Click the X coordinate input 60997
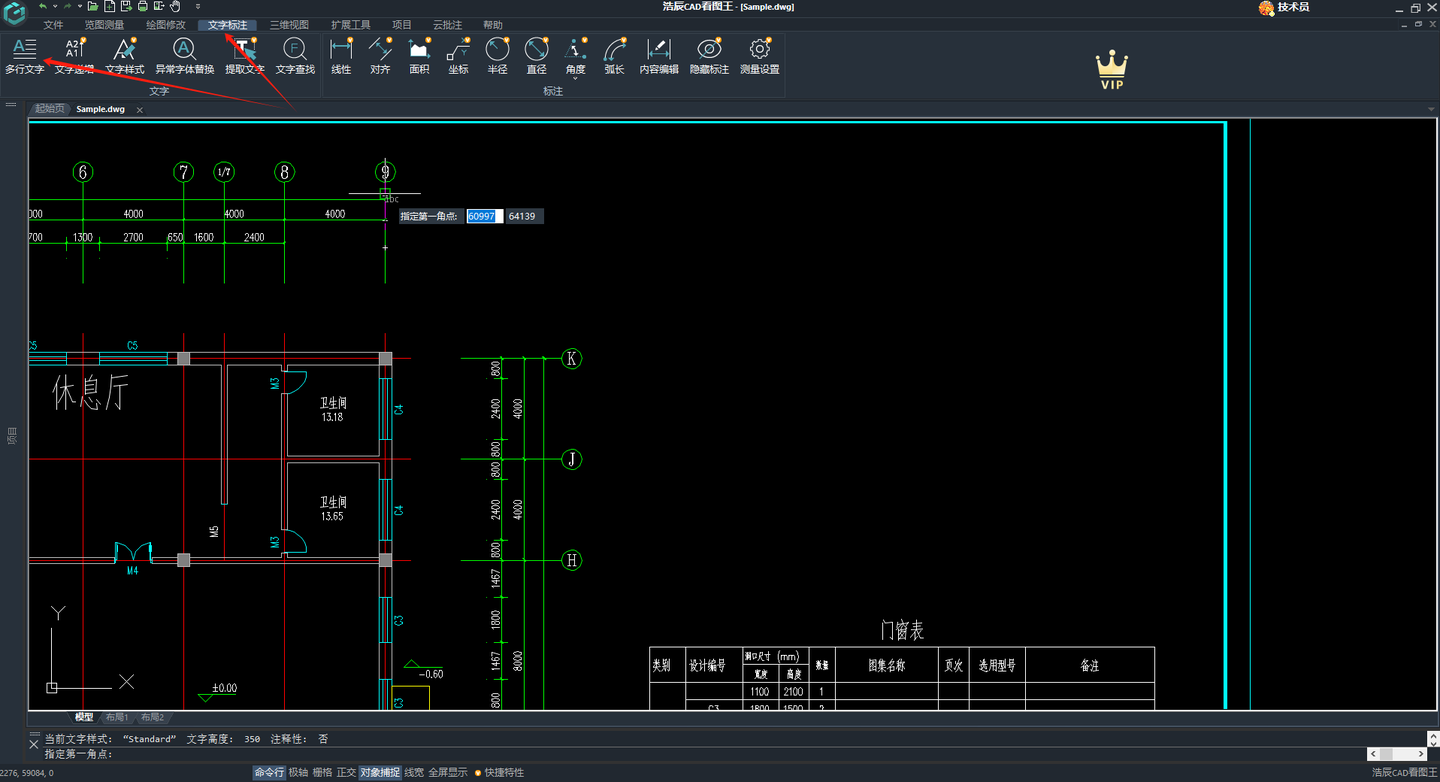 point(485,216)
